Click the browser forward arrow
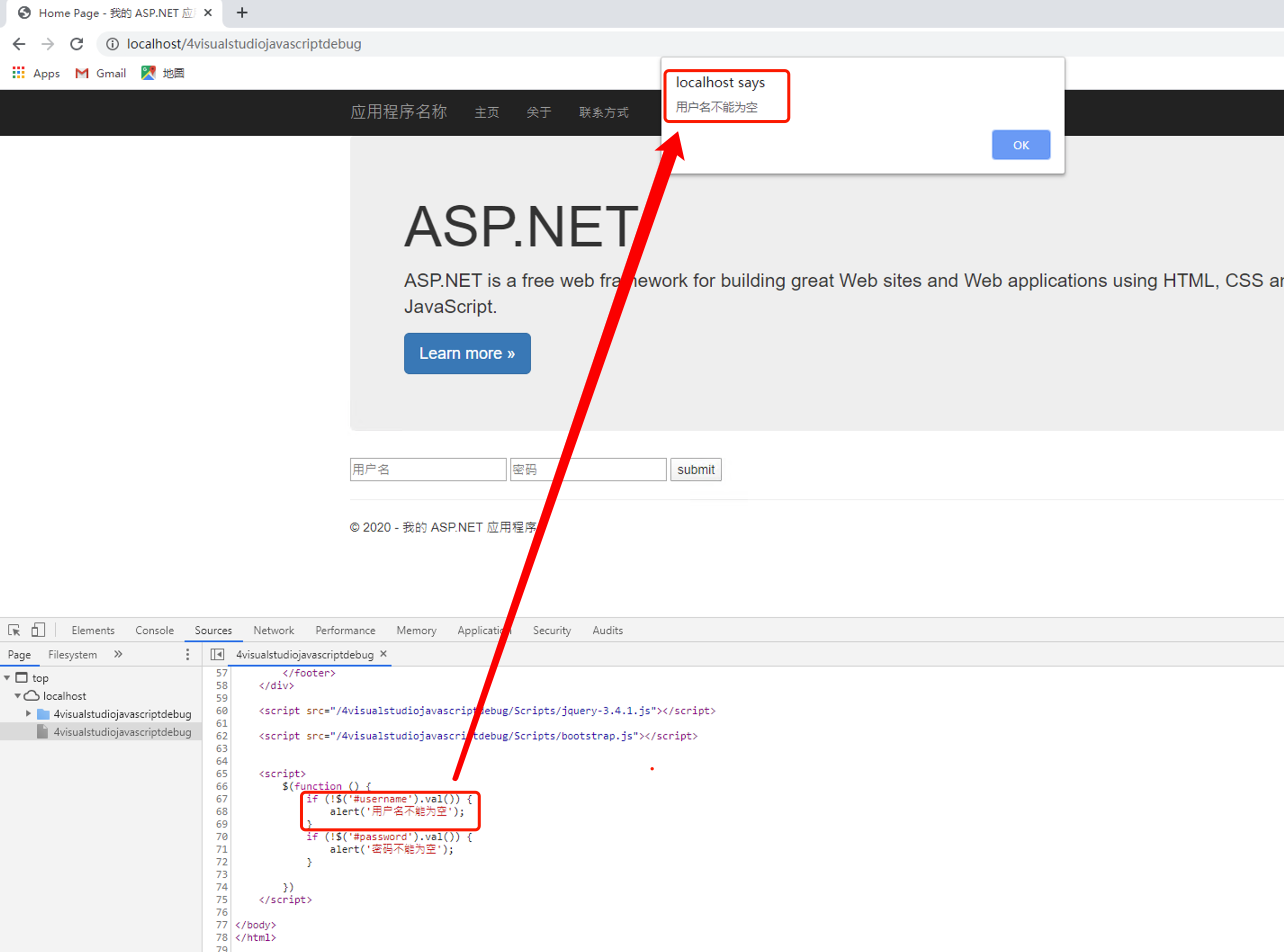Screen dimensions: 1284x952 47,44
